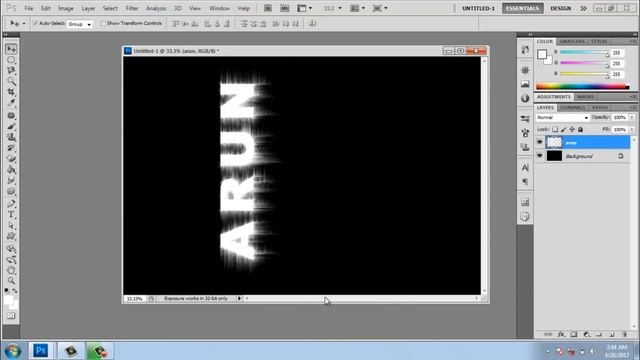Screen dimensions: 640x360
Task: Switch to the Styles tab
Action: 599,42
